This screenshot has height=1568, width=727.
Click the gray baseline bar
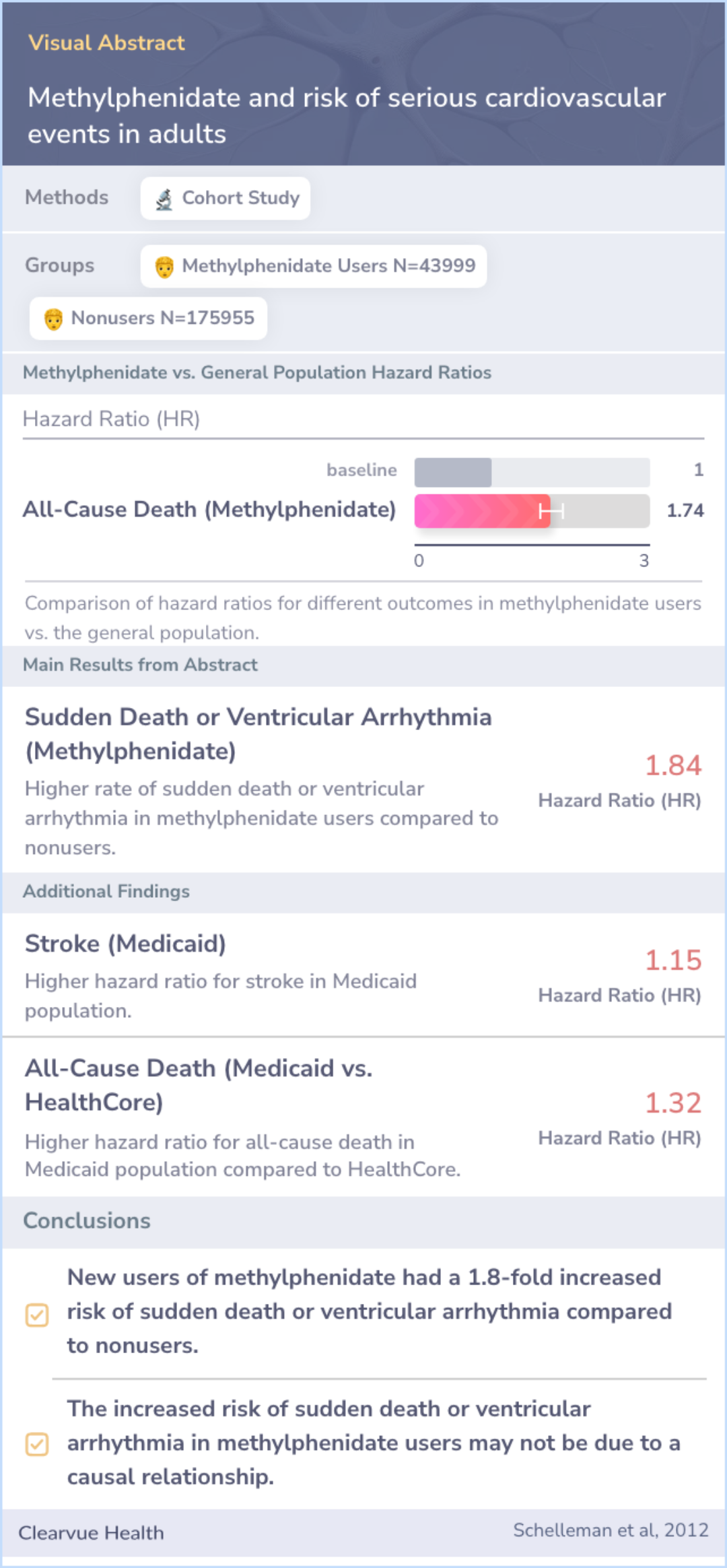[453, 472]
